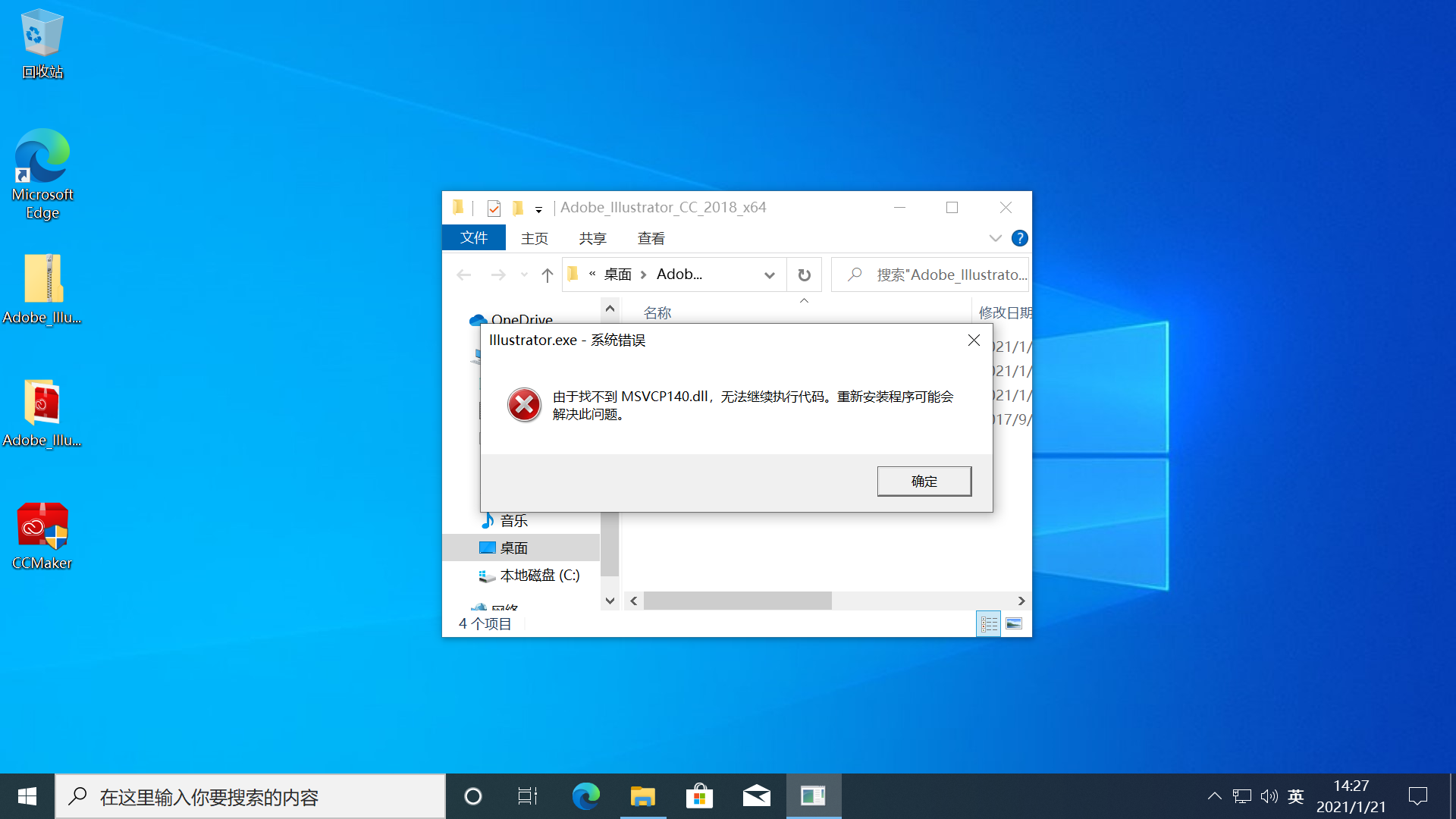The height and width of the screenshot is (819, 1456).
Task: Open the Windows Start menu
Action: (x=27, y=796)
